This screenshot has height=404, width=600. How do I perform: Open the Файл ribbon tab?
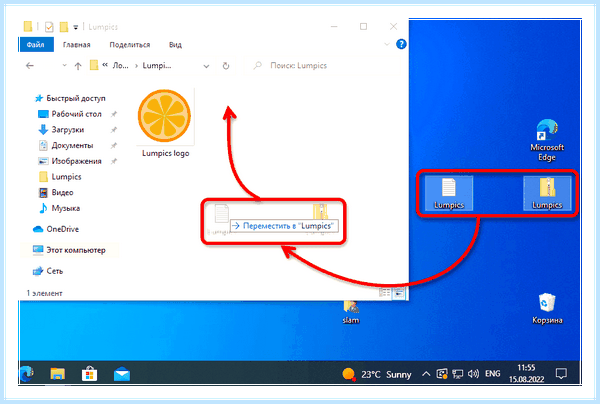(36, 45)
